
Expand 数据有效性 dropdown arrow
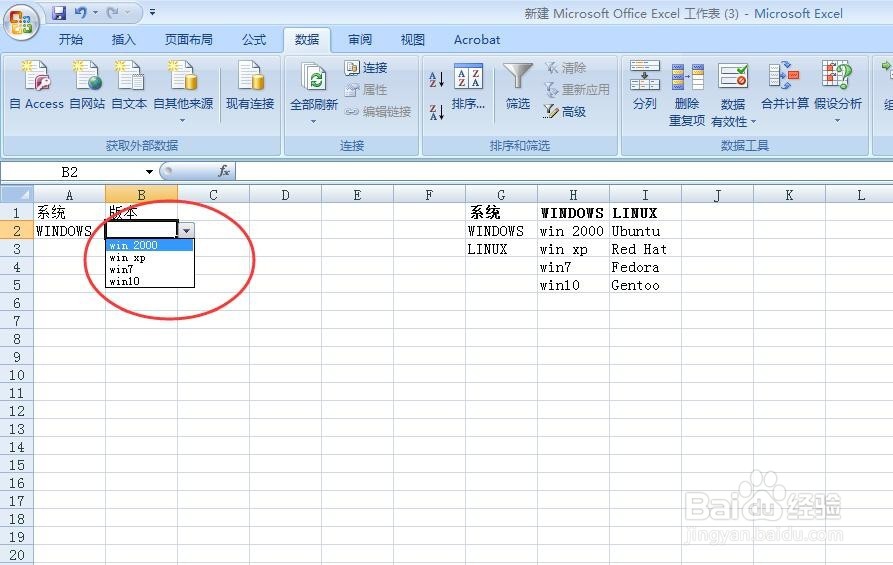753,122
